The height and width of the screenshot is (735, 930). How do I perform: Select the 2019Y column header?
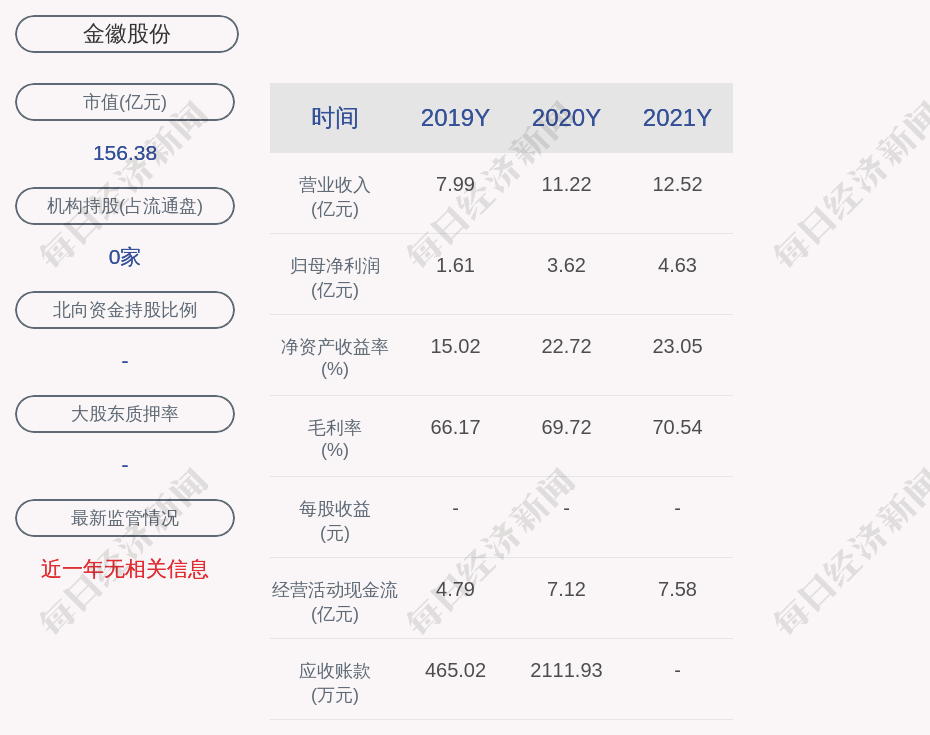pyautogui.click(x=455, y=118)
